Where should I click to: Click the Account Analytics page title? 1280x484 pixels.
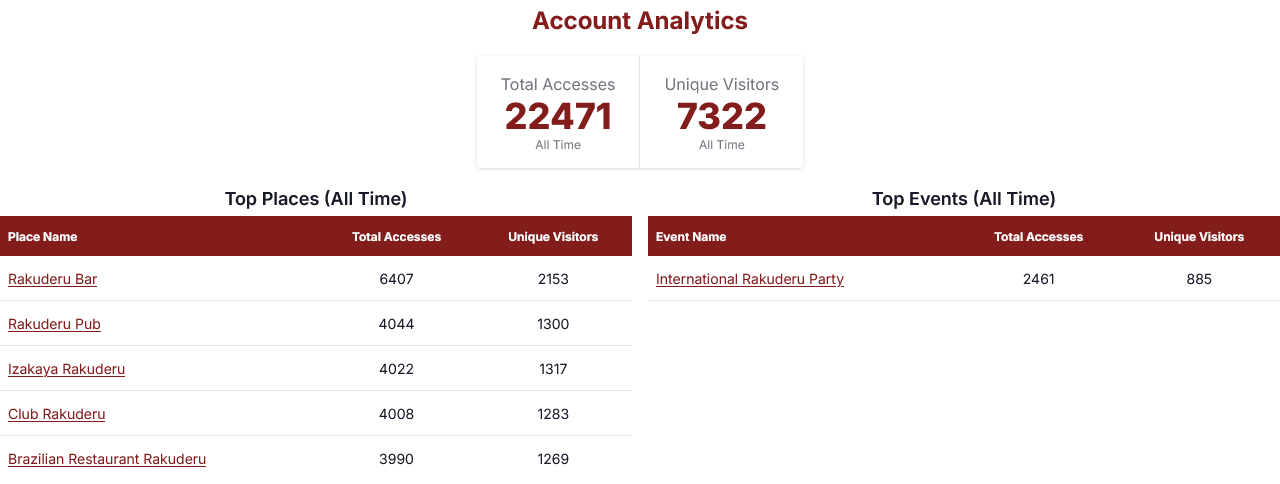640,21
